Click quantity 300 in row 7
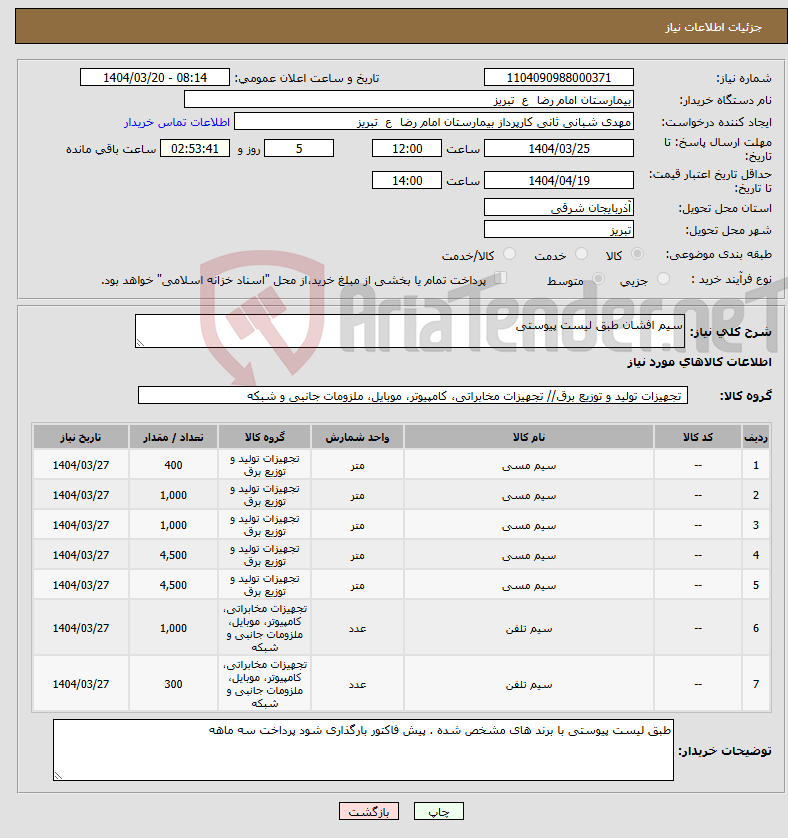Image resolution: width=788 pixels, height=838 pixels. (x=173, y=684)
